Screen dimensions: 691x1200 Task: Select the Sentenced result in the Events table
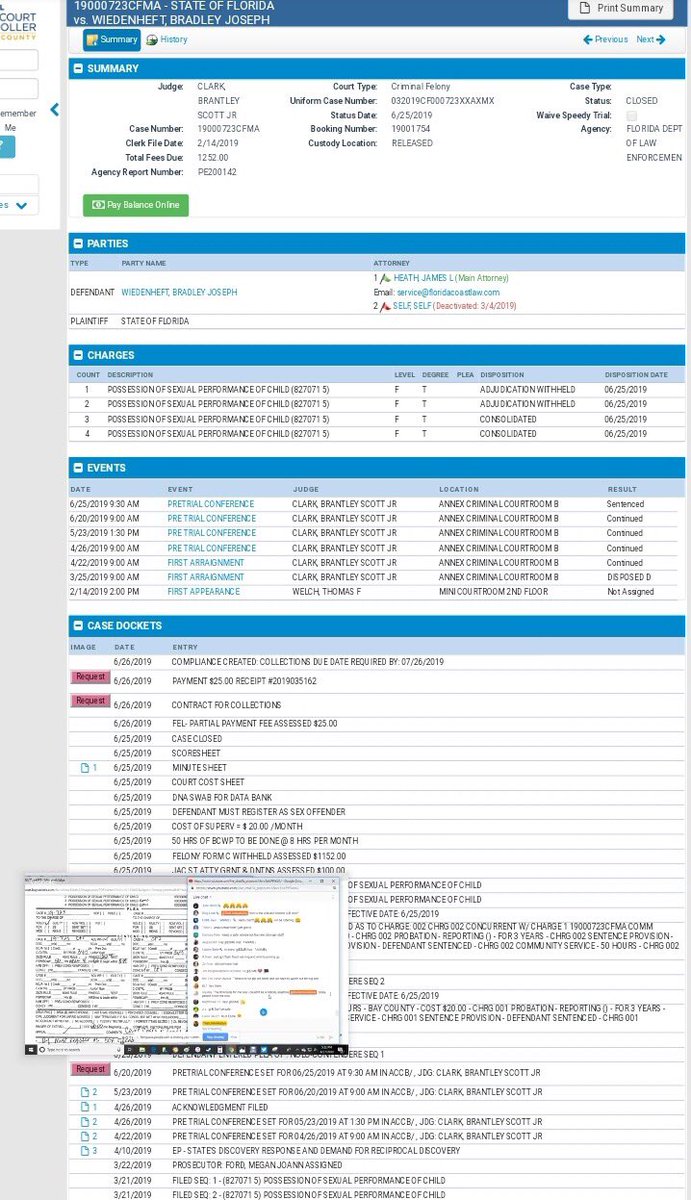pos(625,504)
